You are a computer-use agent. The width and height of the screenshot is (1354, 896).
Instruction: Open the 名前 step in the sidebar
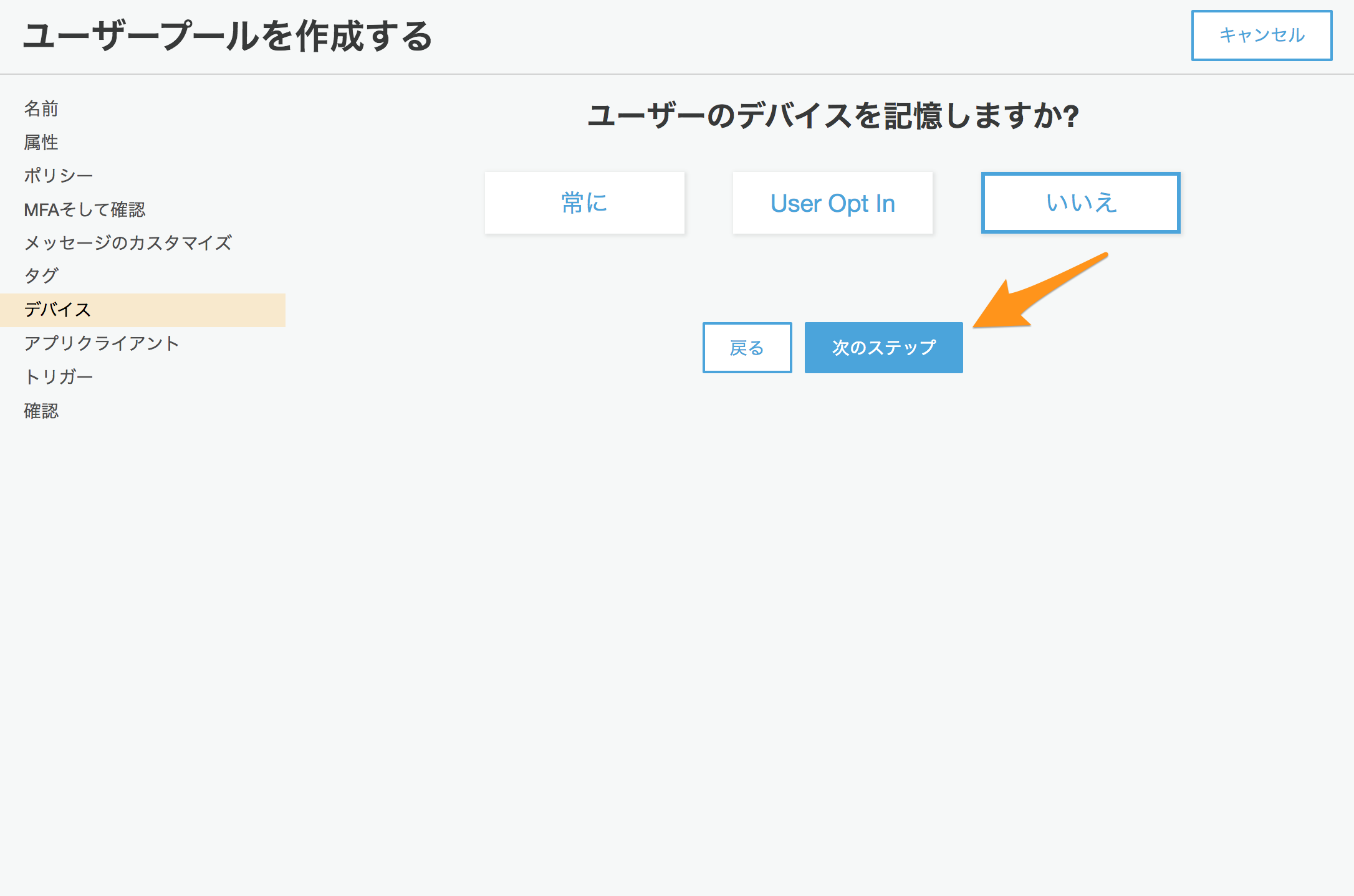tap(41, 108)
